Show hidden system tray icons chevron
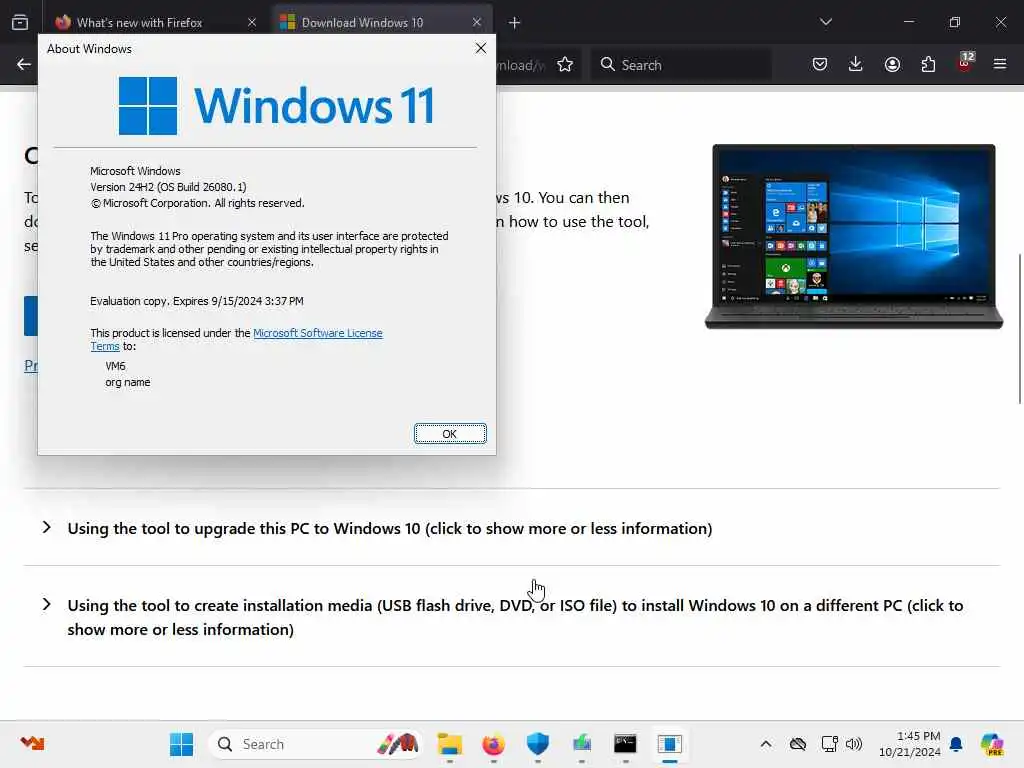Viewport: 1024px width, 768px height. click(766, 744)
